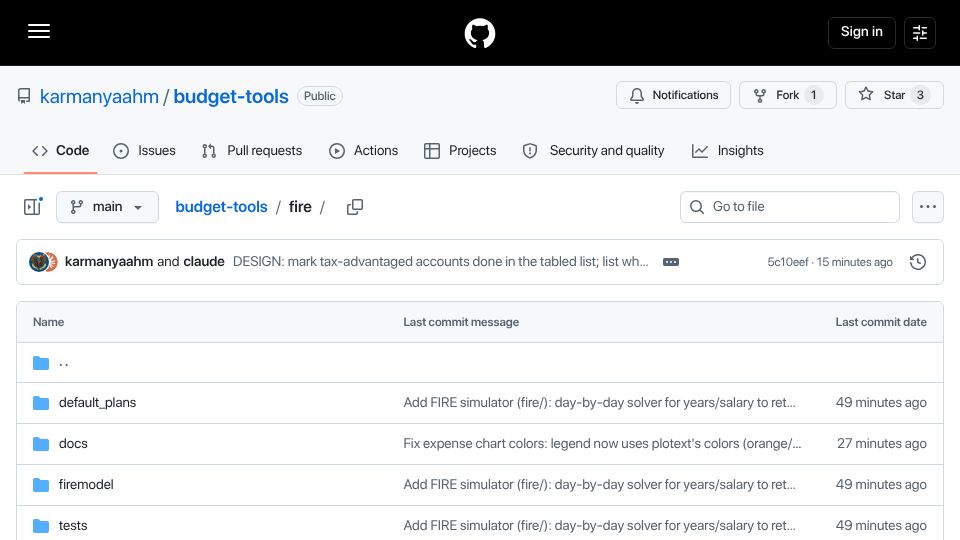
Task: Click the Notifications bell button
Action: [673, 95]
